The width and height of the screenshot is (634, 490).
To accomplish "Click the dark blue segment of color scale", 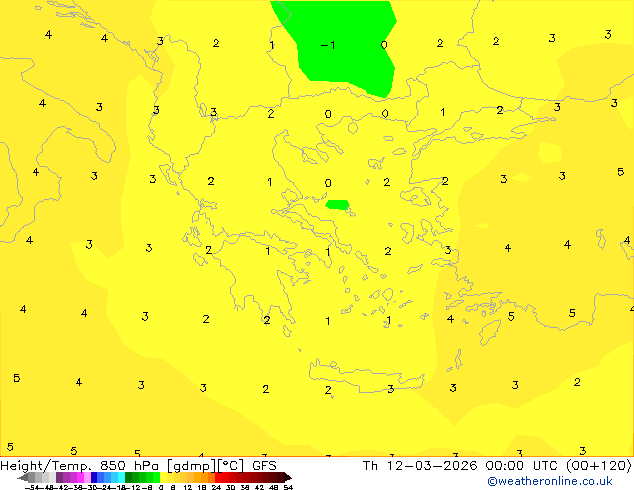I will pyautogui.click(x=94, y=477).
